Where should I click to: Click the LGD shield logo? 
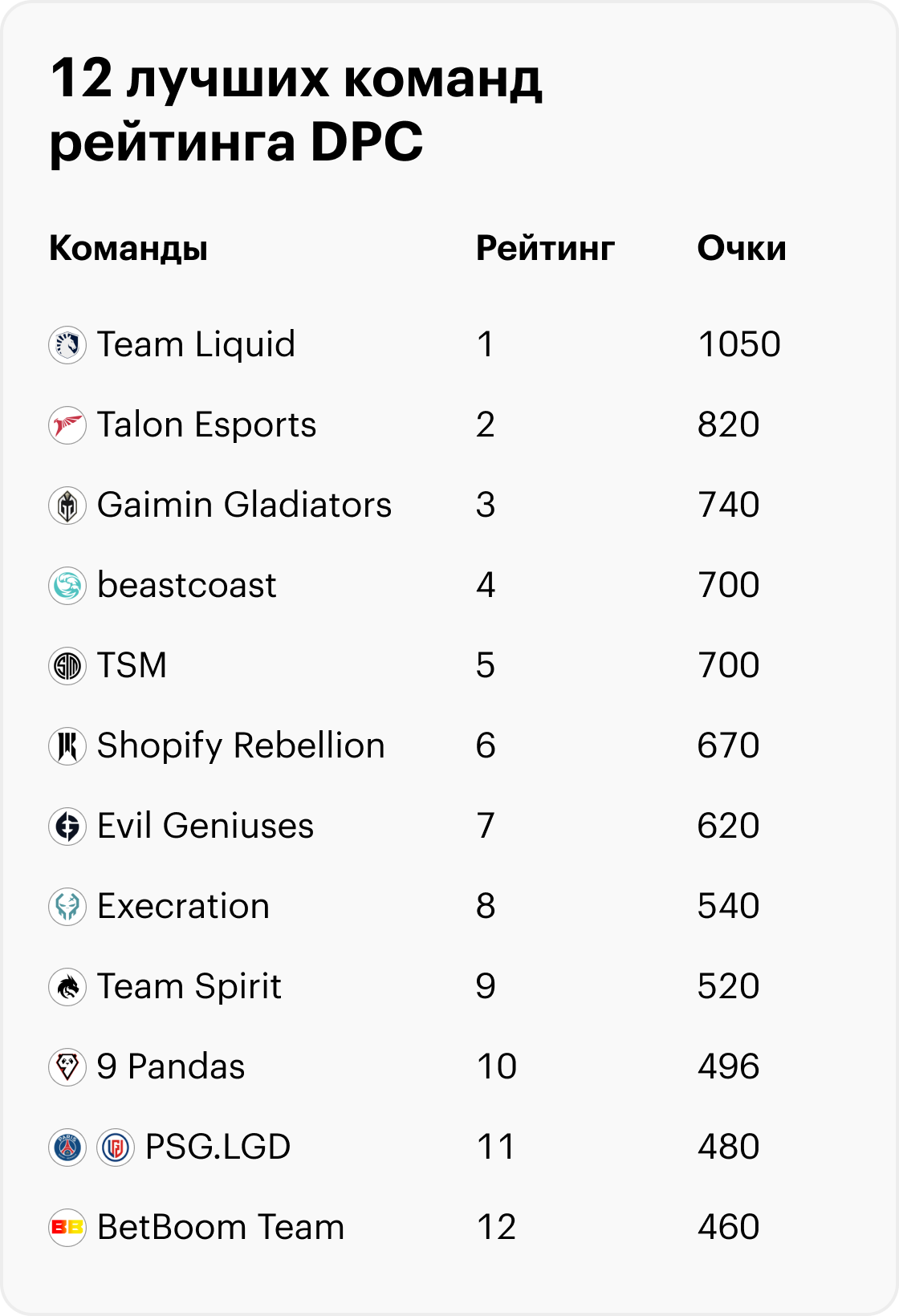click(116, 1147)
